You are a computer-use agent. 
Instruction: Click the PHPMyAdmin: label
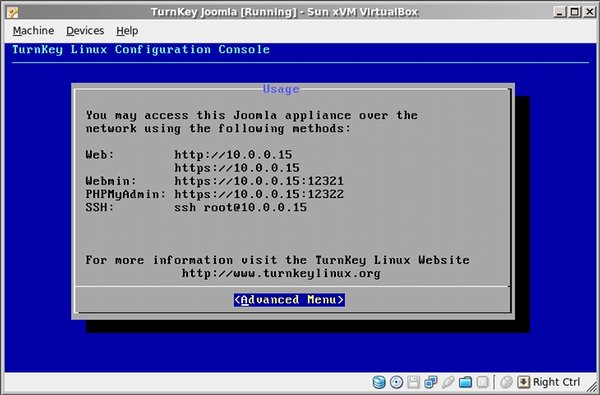click(126, 194)
